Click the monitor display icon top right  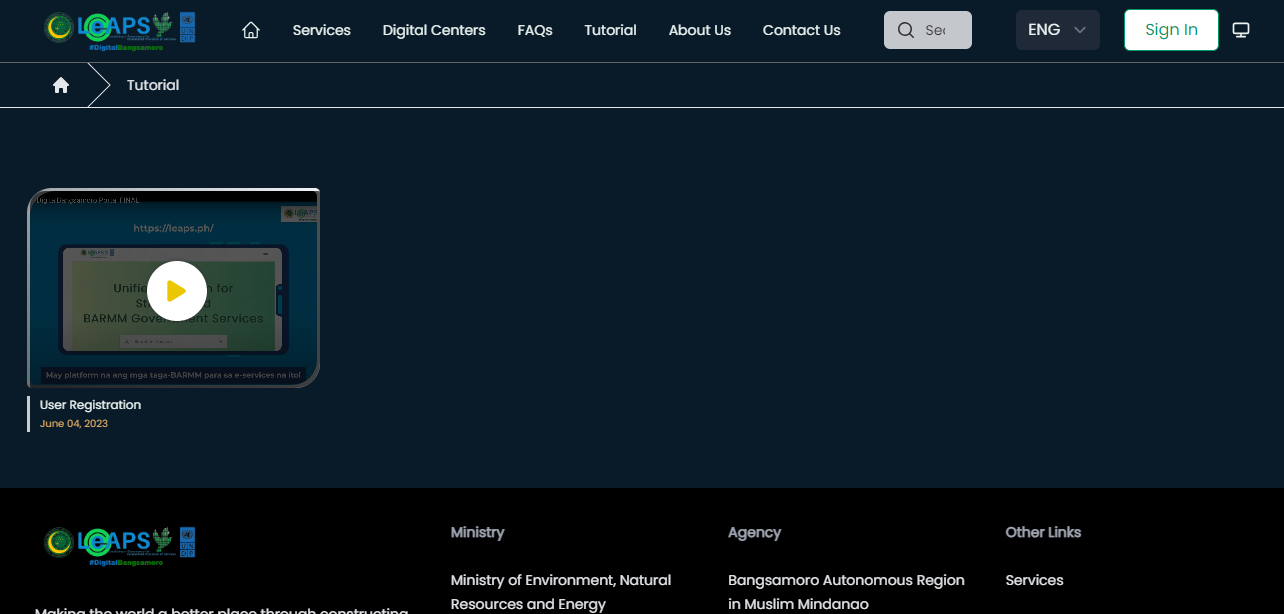[1241, 30]
